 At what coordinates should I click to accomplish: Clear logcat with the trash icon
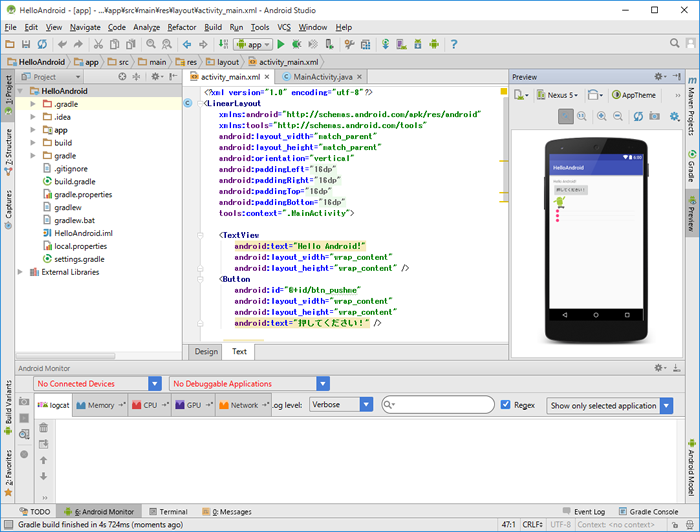(43, 428)
